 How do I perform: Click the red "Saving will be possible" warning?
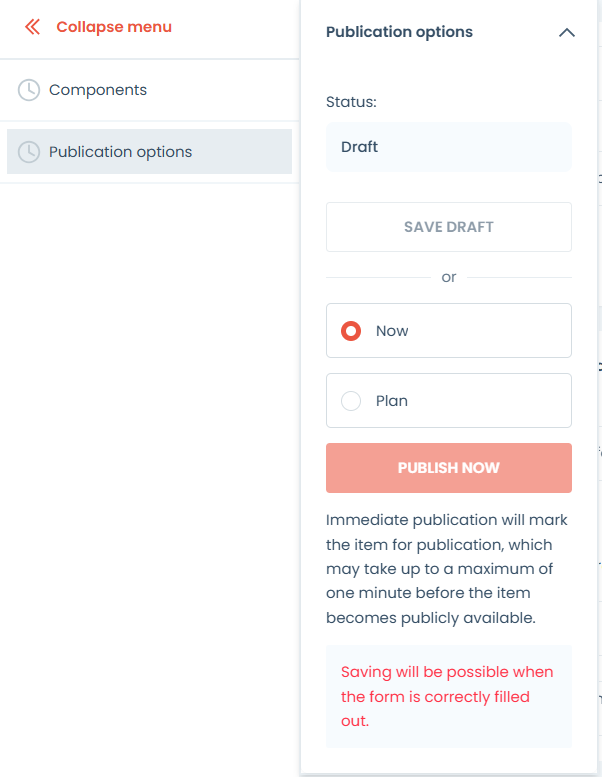tap(447, 696)
